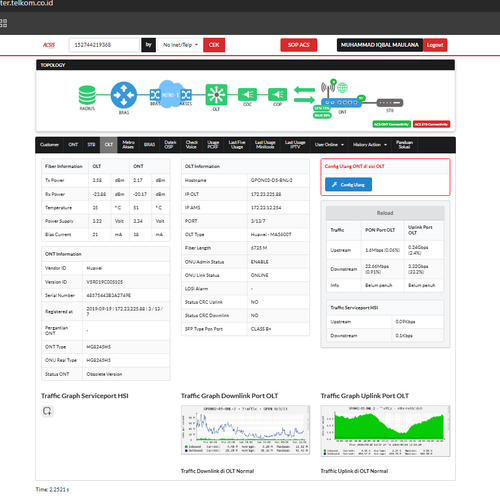500x499 pixels.
Task: Open the Check Voice tab
Action: pyautogui.click(x=191, y=145)
